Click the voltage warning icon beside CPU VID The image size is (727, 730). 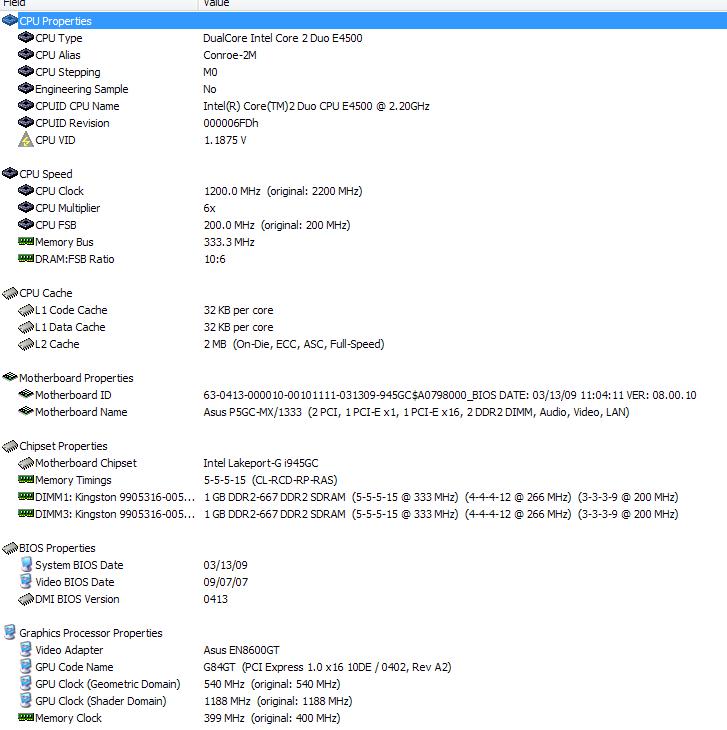(x=26, y=140)
